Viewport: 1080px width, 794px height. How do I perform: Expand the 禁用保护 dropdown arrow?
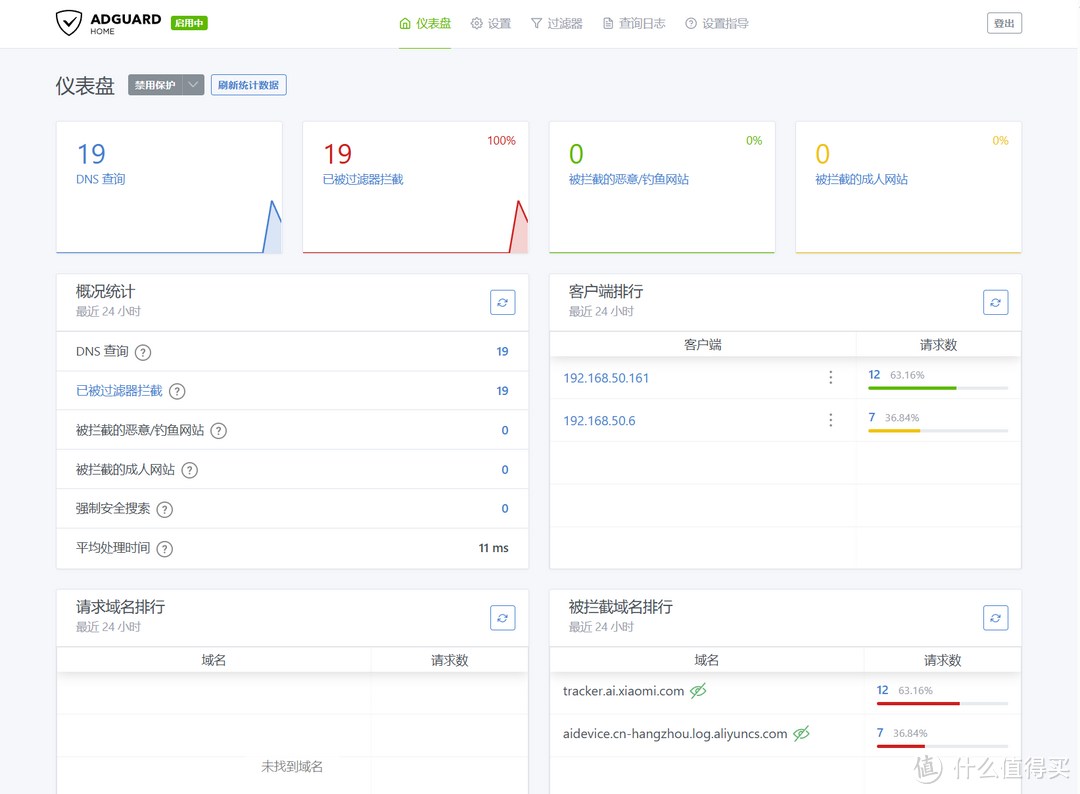pyautogui.click(x=194, y=85)
